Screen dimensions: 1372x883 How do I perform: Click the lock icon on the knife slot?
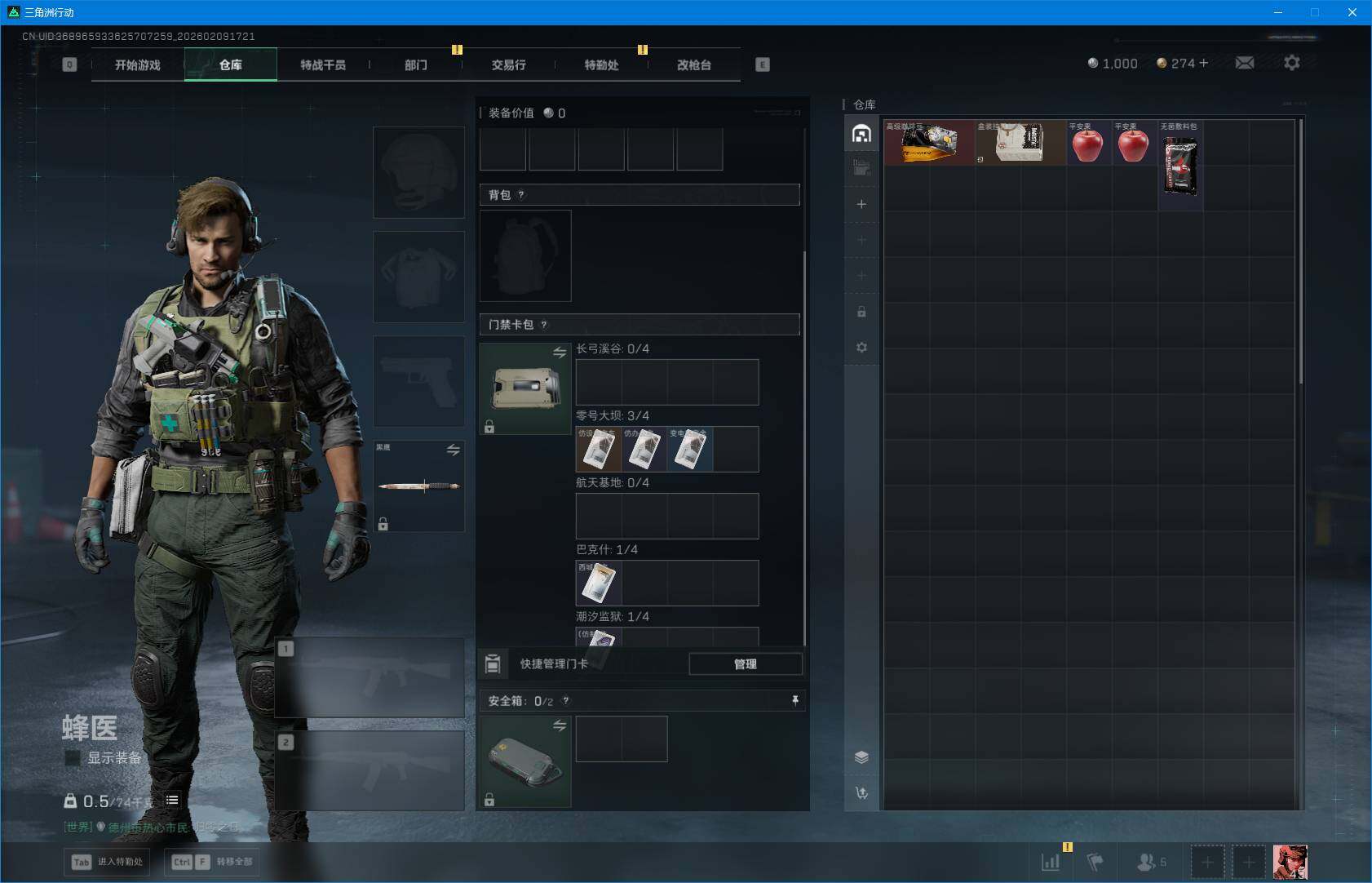[383, 523]
